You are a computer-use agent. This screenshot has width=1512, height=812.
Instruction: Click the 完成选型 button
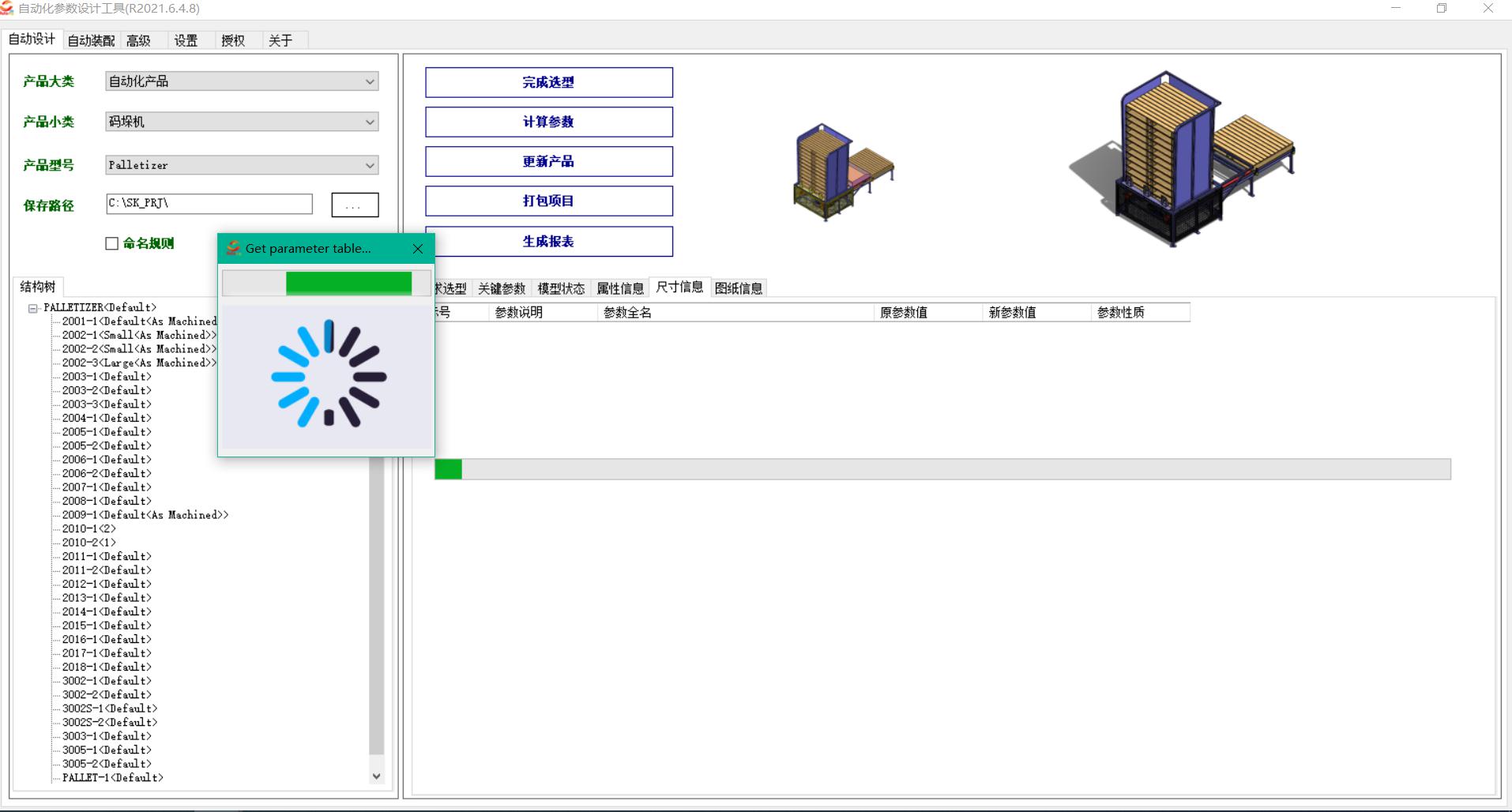pos(548,82)
